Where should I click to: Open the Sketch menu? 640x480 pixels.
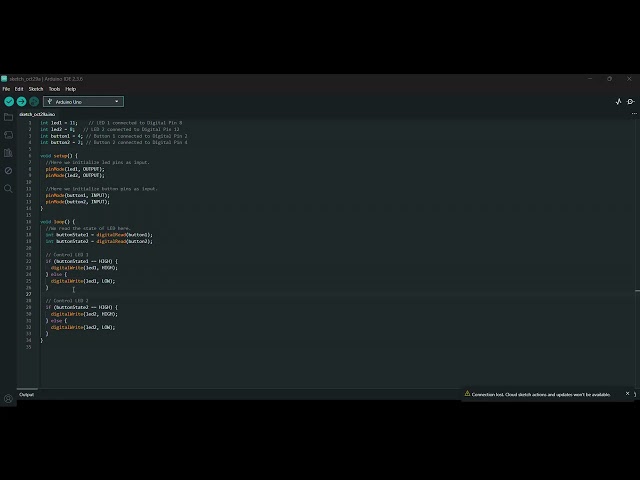(x=36, y=89)
